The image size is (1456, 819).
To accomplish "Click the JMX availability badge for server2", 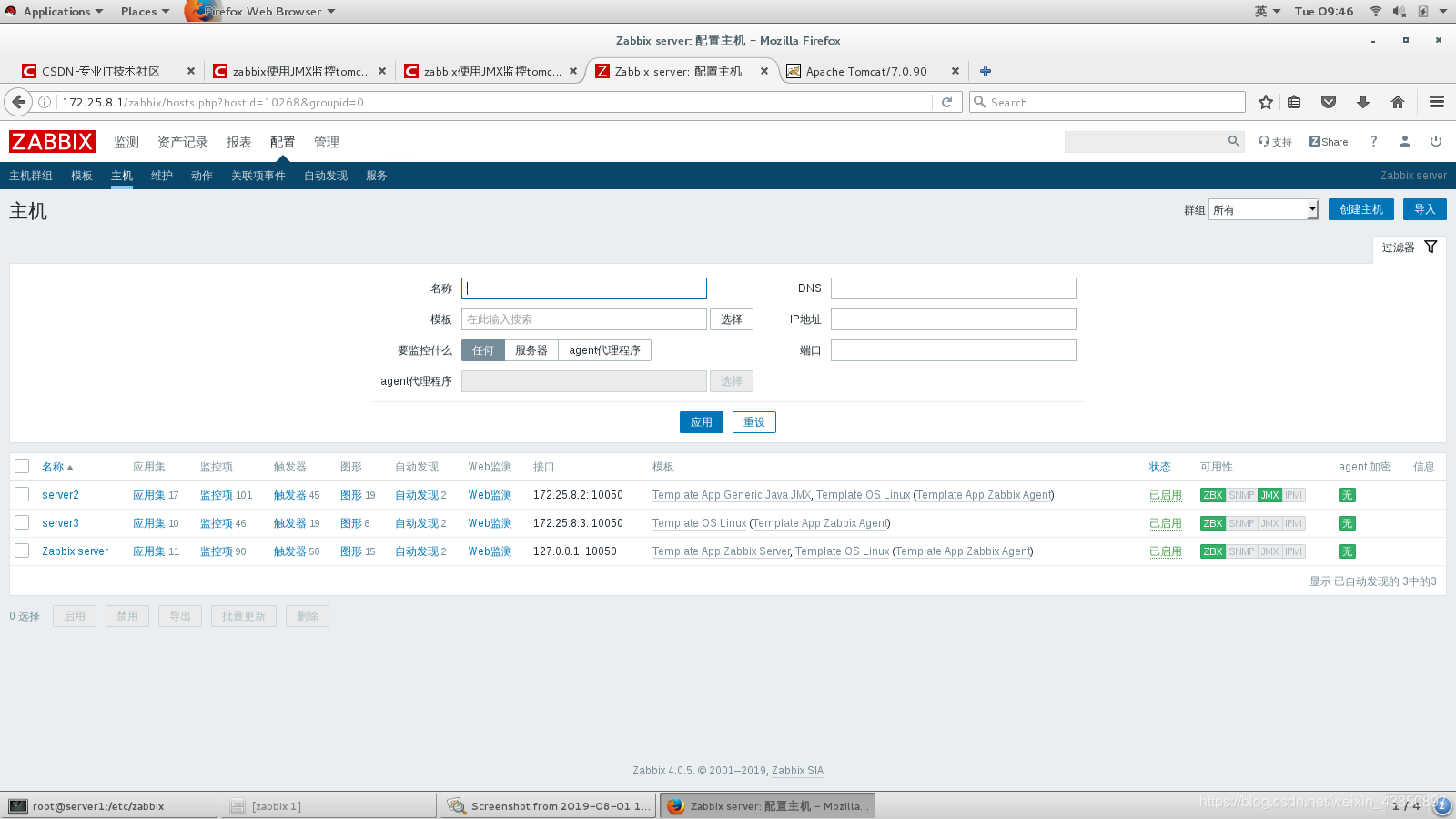I will coord(1269,495).
